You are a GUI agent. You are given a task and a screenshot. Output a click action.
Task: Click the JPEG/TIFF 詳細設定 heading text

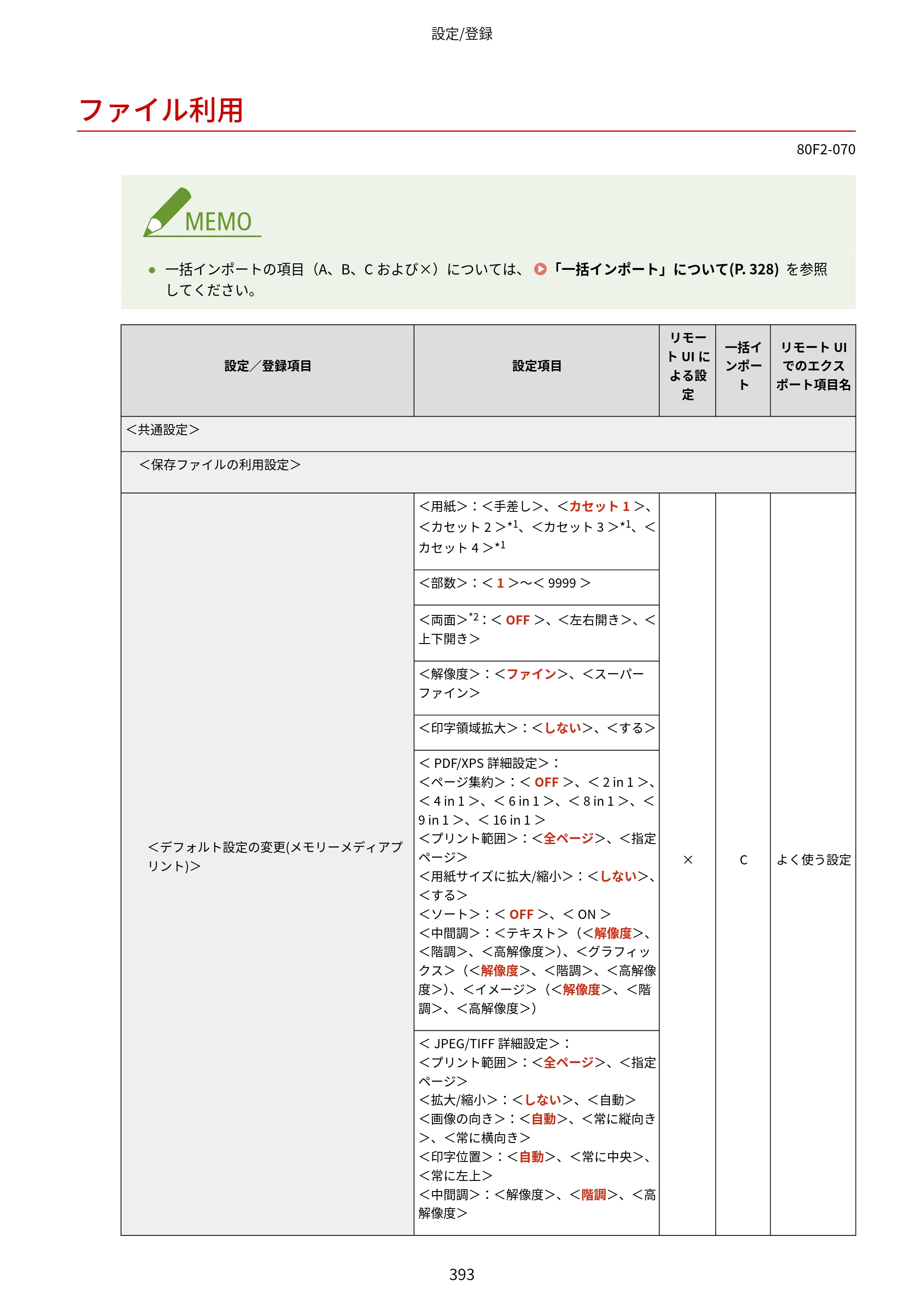pyautogui.click(x=494, y=1044)
